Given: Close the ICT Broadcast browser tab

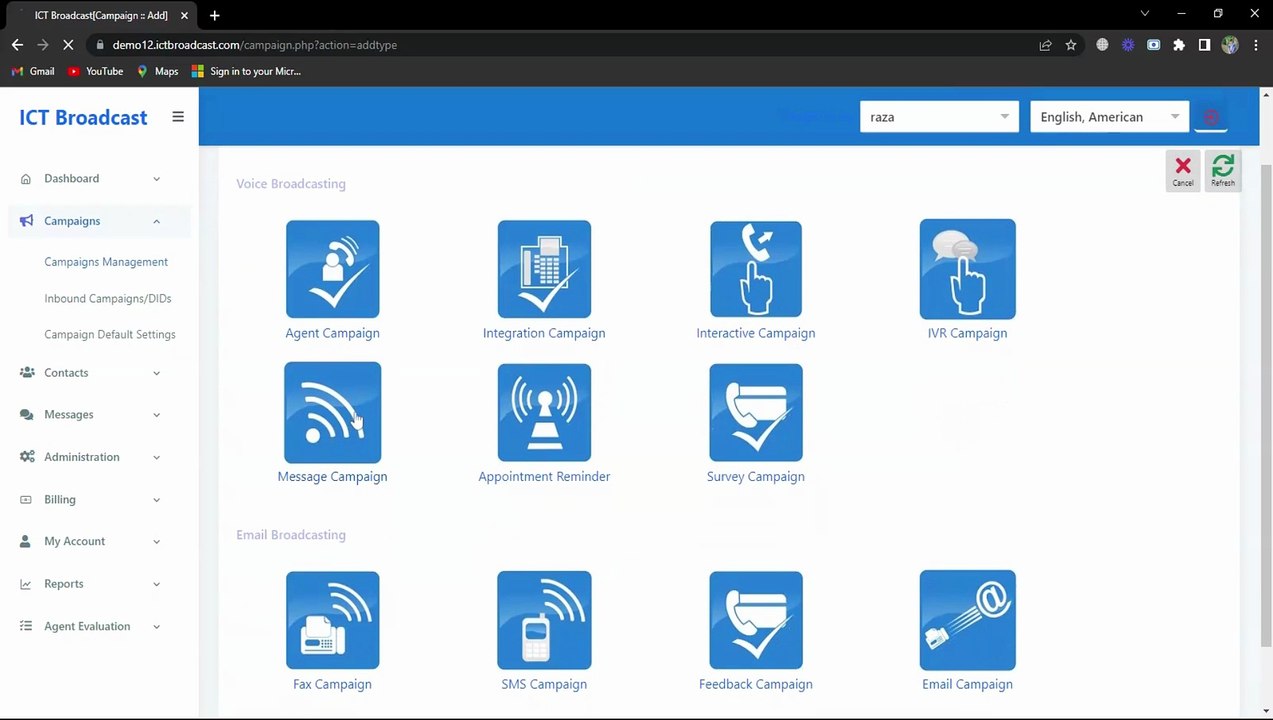Looking at the screenshot, I should pyautogui.click(x=184, y=15).
